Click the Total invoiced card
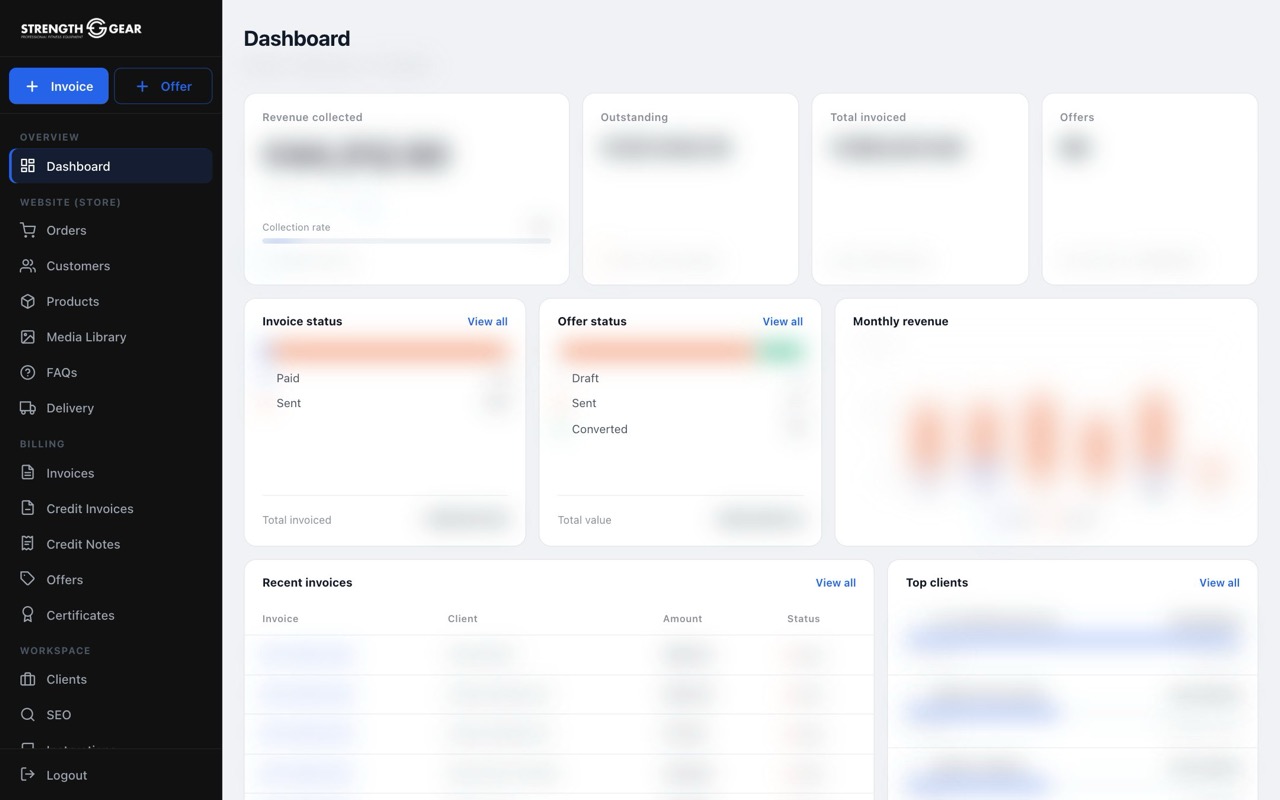1280x800 pixels. tap(920, 189)
